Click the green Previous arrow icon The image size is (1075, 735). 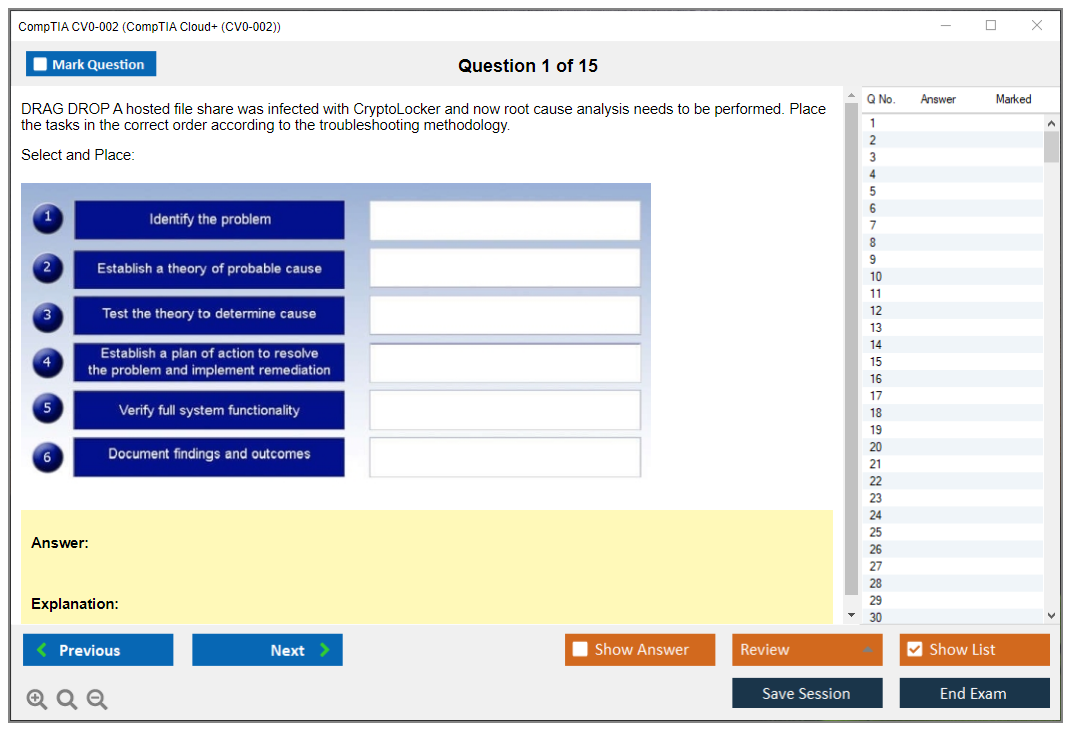pyautogui.click(x=41, y=650)
